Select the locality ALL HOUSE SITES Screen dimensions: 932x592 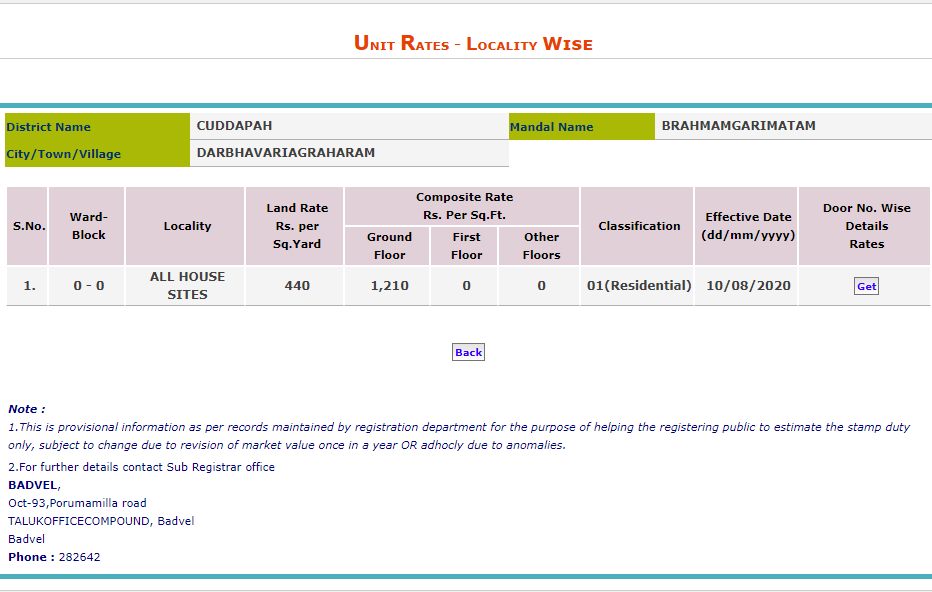(x=185, y=284)
